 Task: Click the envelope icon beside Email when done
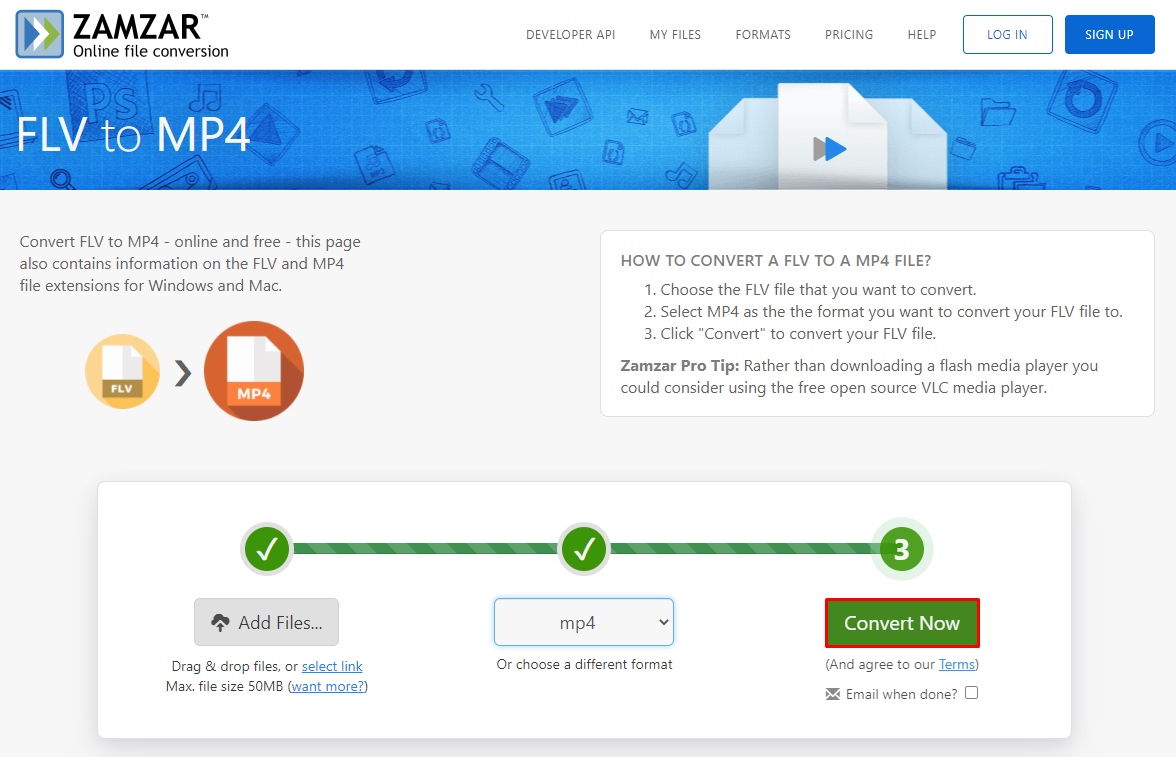click(832, 694)
